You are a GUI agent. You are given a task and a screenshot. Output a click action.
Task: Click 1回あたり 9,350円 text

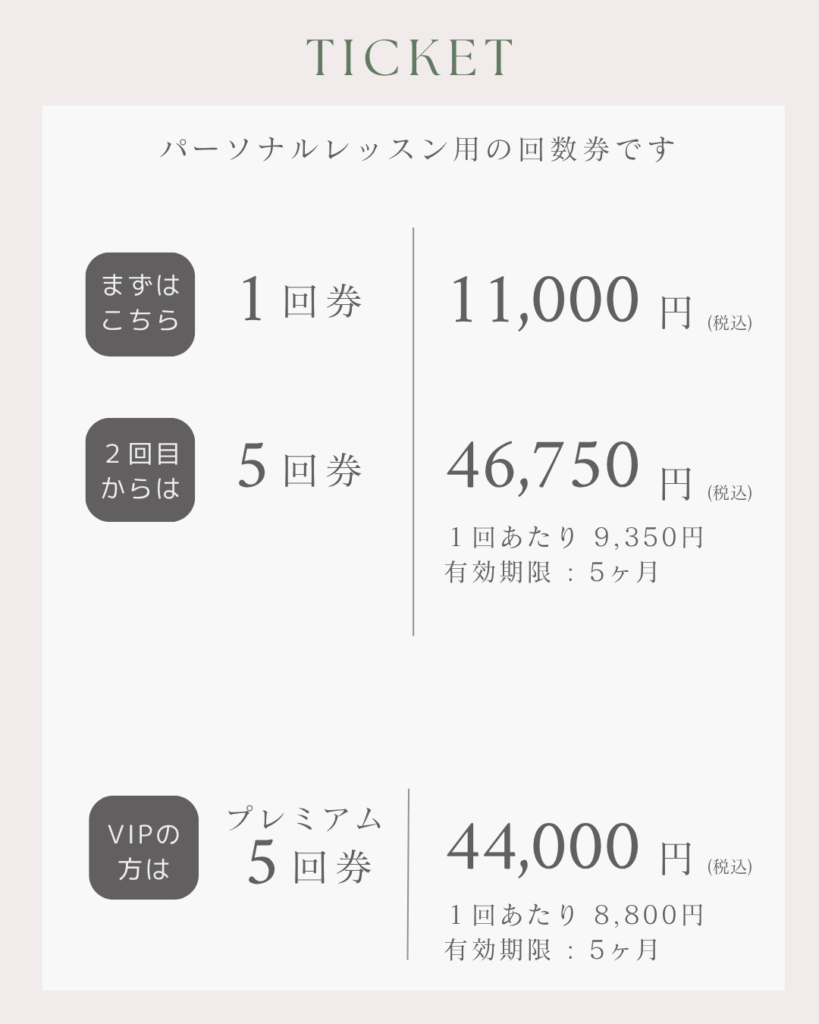[x=576, y=537]
